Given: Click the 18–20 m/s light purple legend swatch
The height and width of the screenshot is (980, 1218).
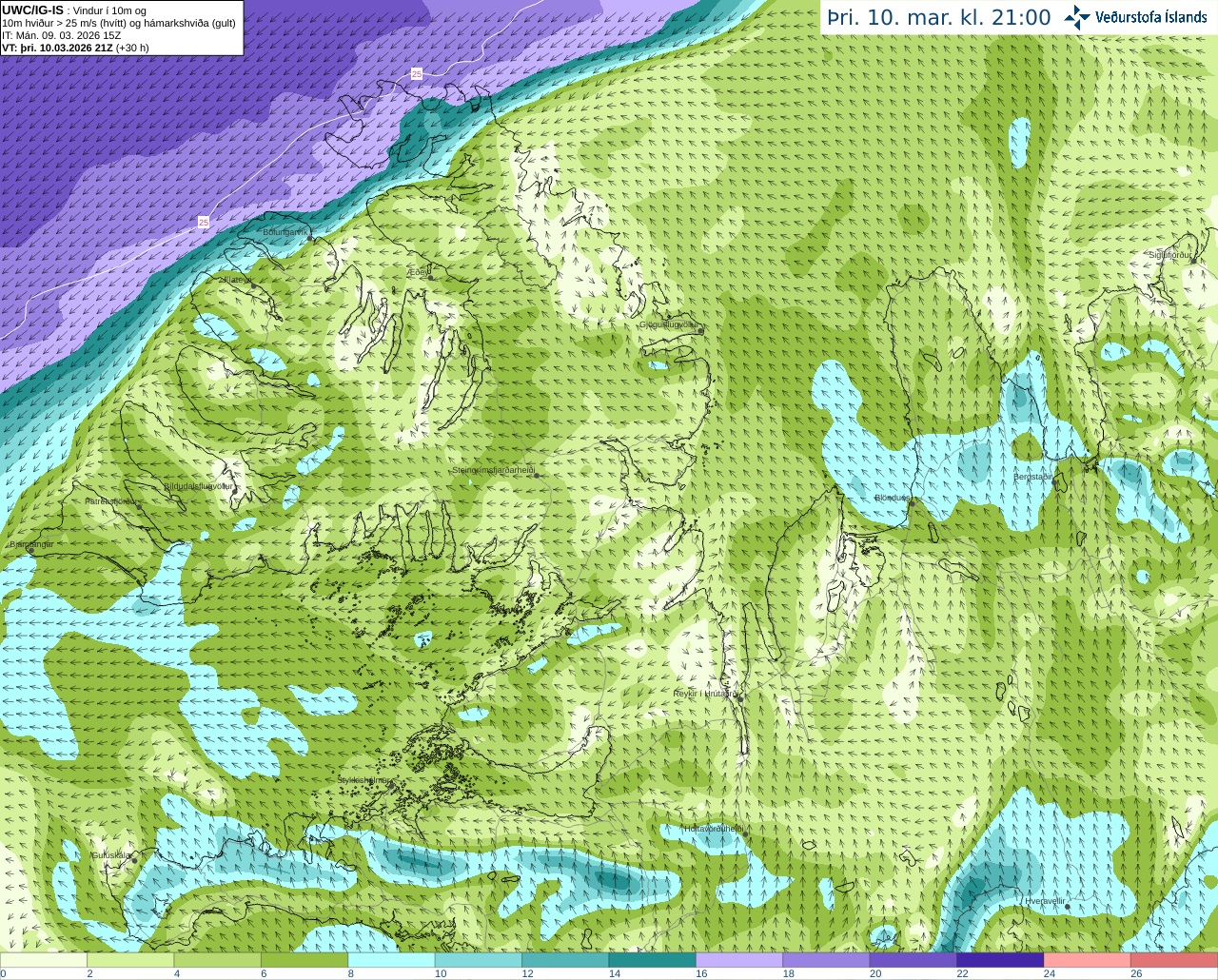Looking at the screenshot, I should [827, 960].
